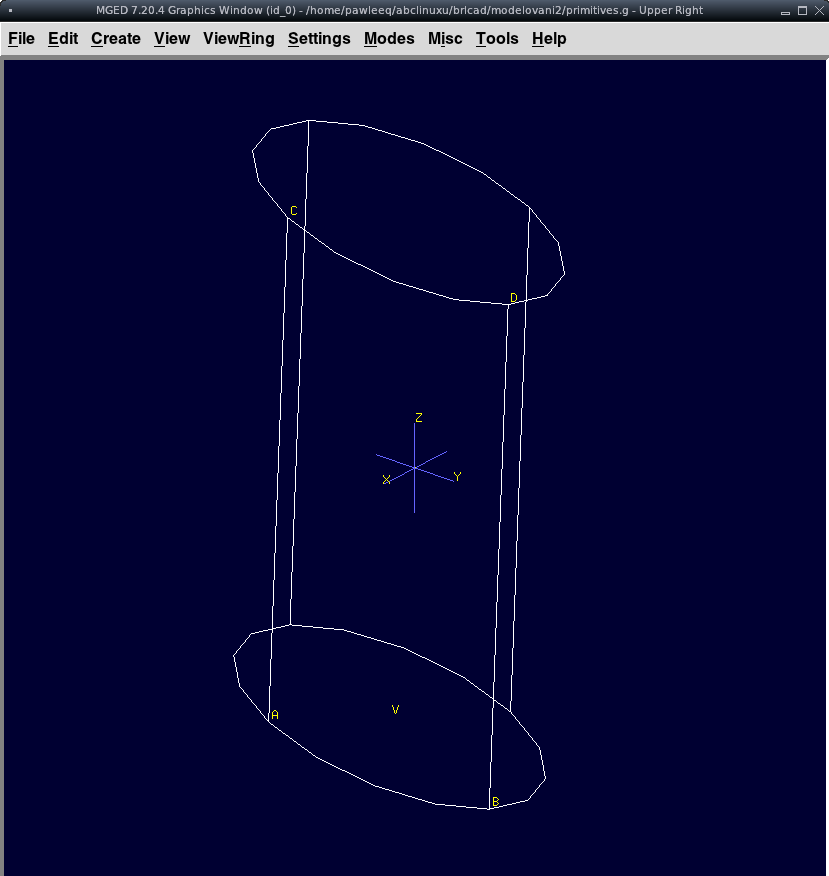Maximize the MGED Graphics Window
829x876 pixels.
[802, 10]
